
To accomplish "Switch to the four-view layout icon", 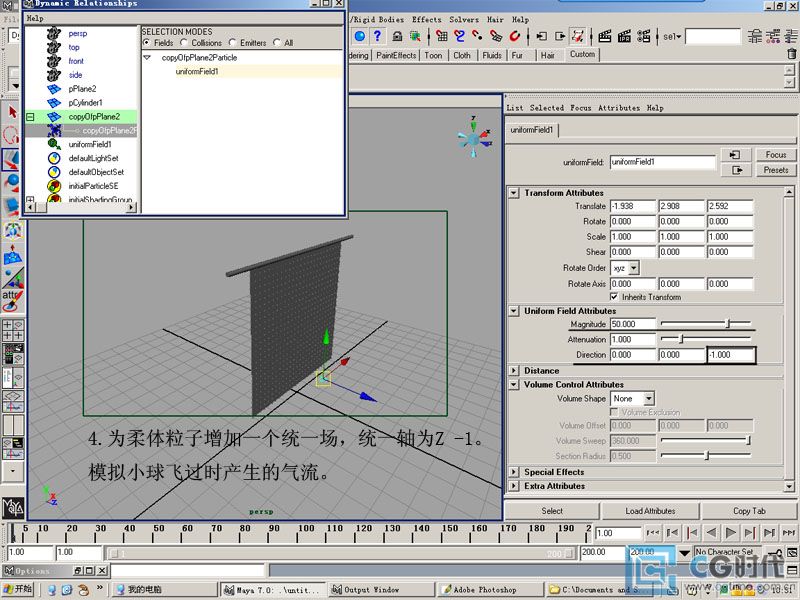I will click(x=13, y=330).
